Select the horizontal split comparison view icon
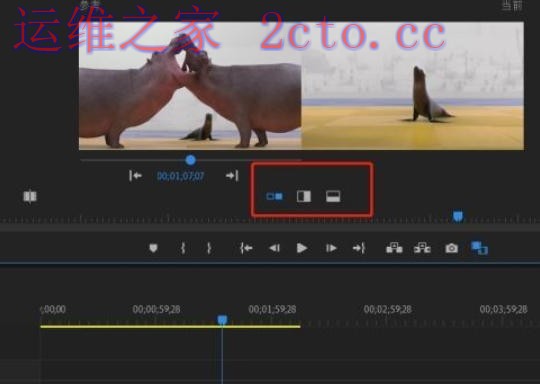Image resolution: width=540 pixels, height=384 pixels. 333,196
